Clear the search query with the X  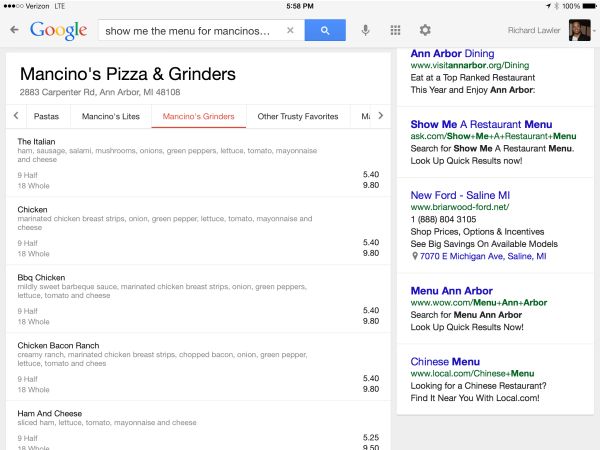(x=290, y=30)
